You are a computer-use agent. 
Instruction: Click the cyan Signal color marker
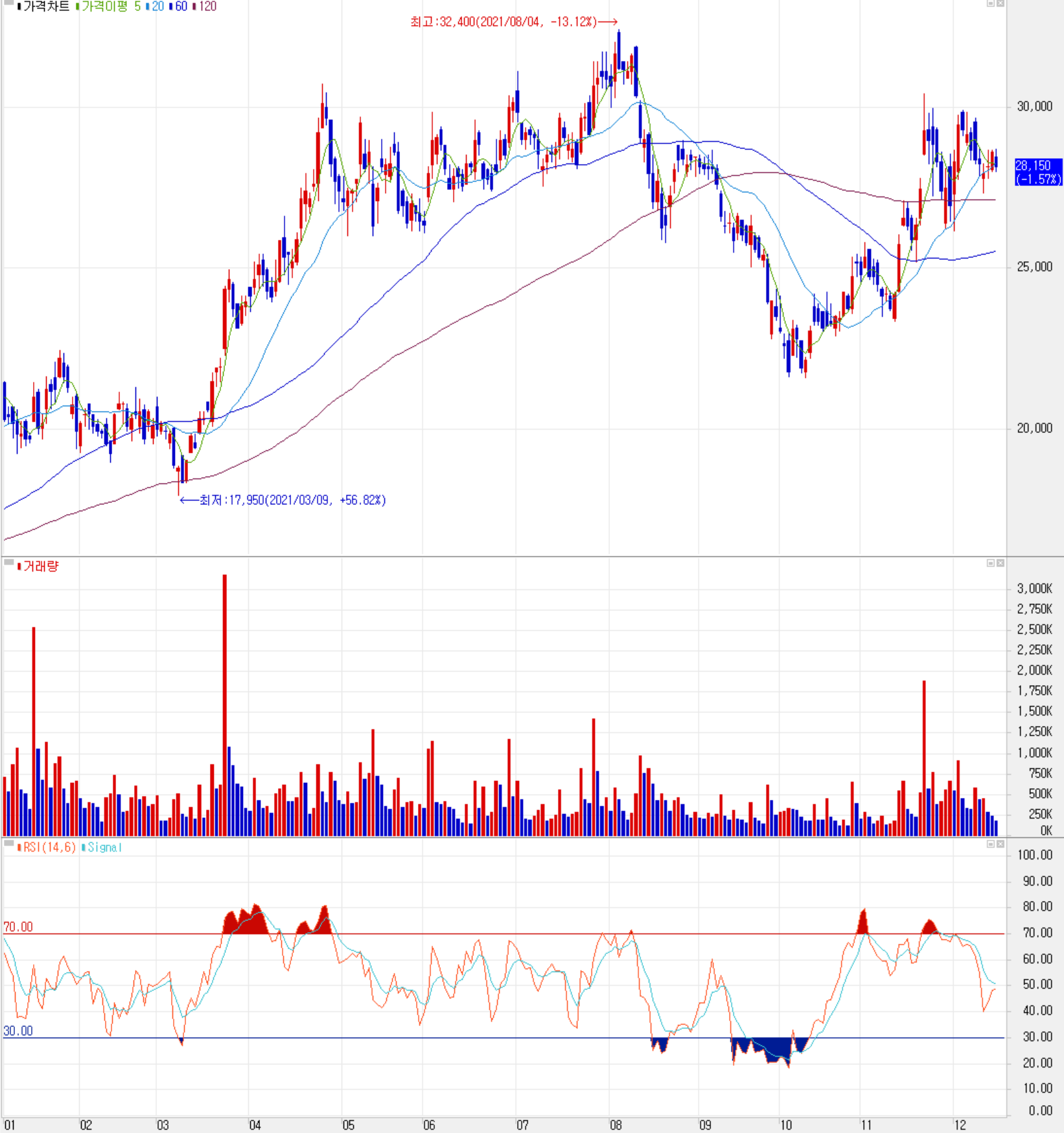[x=83, y=848]
